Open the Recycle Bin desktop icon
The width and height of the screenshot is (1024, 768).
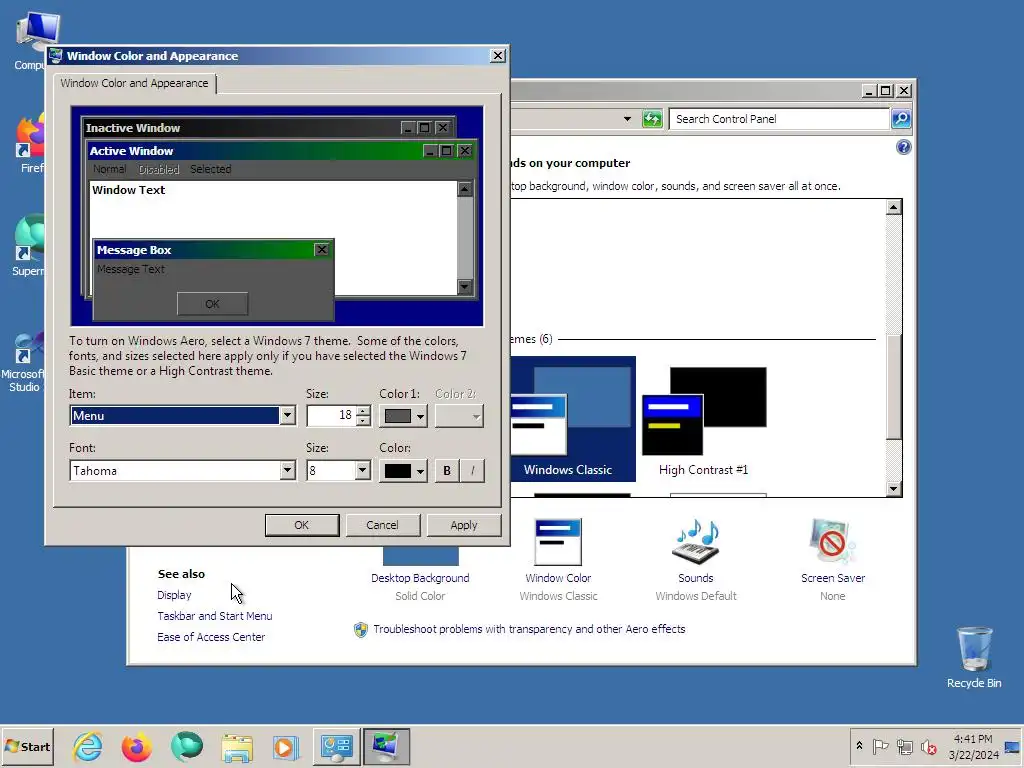[x=974, y=657]
